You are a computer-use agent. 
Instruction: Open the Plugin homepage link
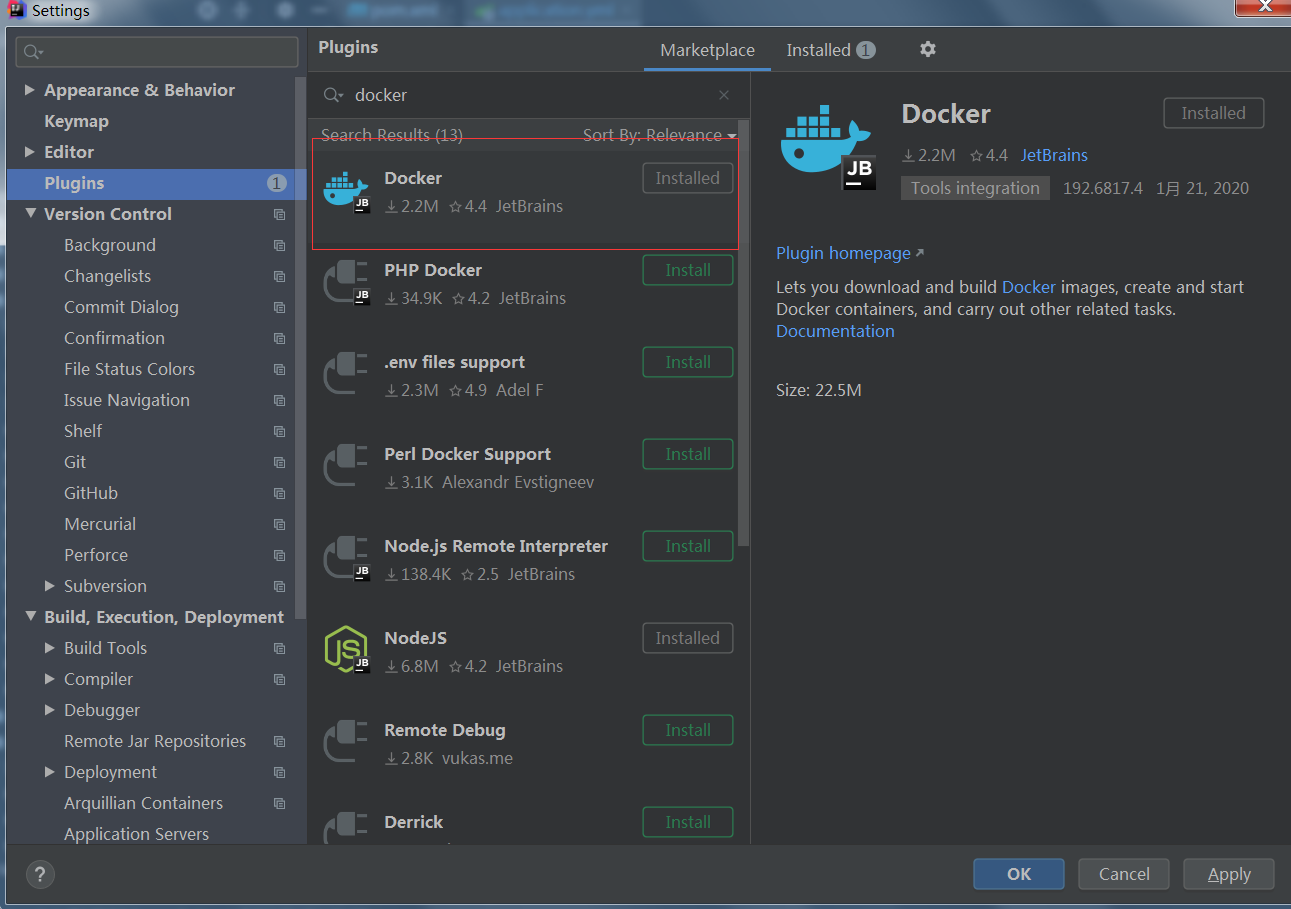tap(850, 253)
